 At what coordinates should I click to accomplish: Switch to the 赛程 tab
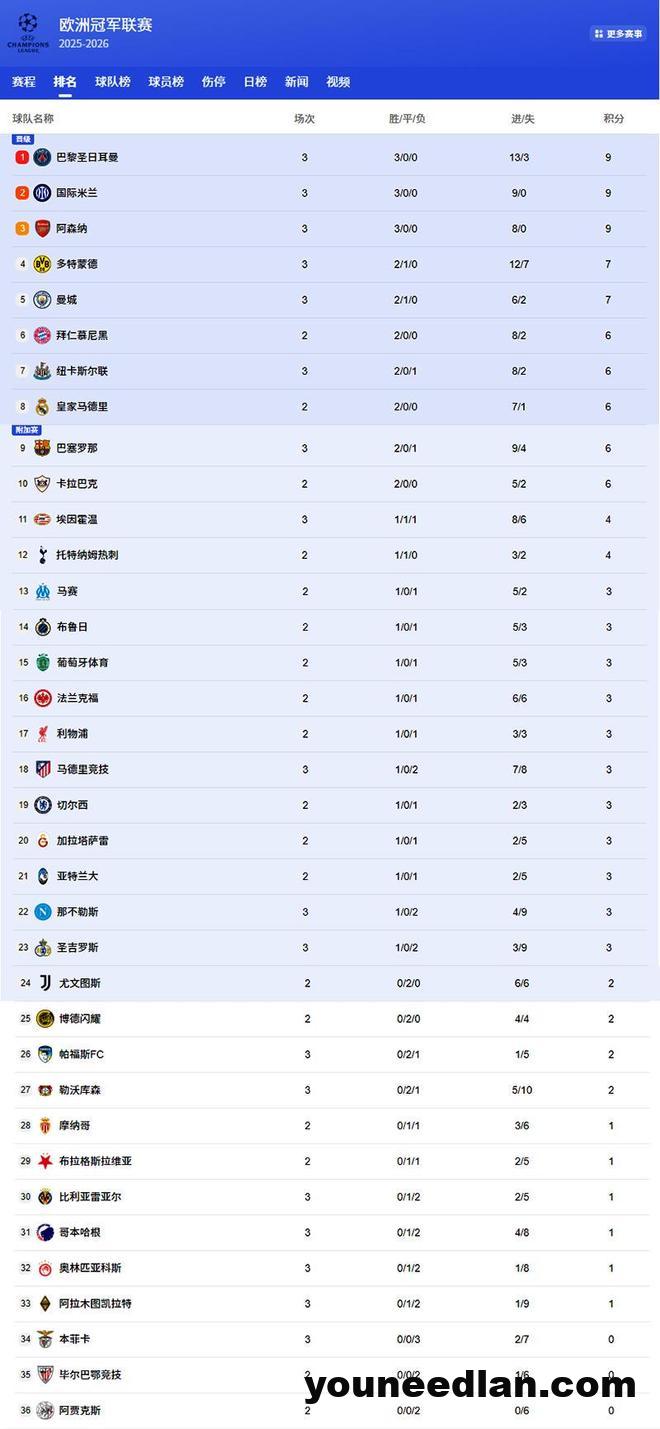pyautogui.click(x=23, y=82)
